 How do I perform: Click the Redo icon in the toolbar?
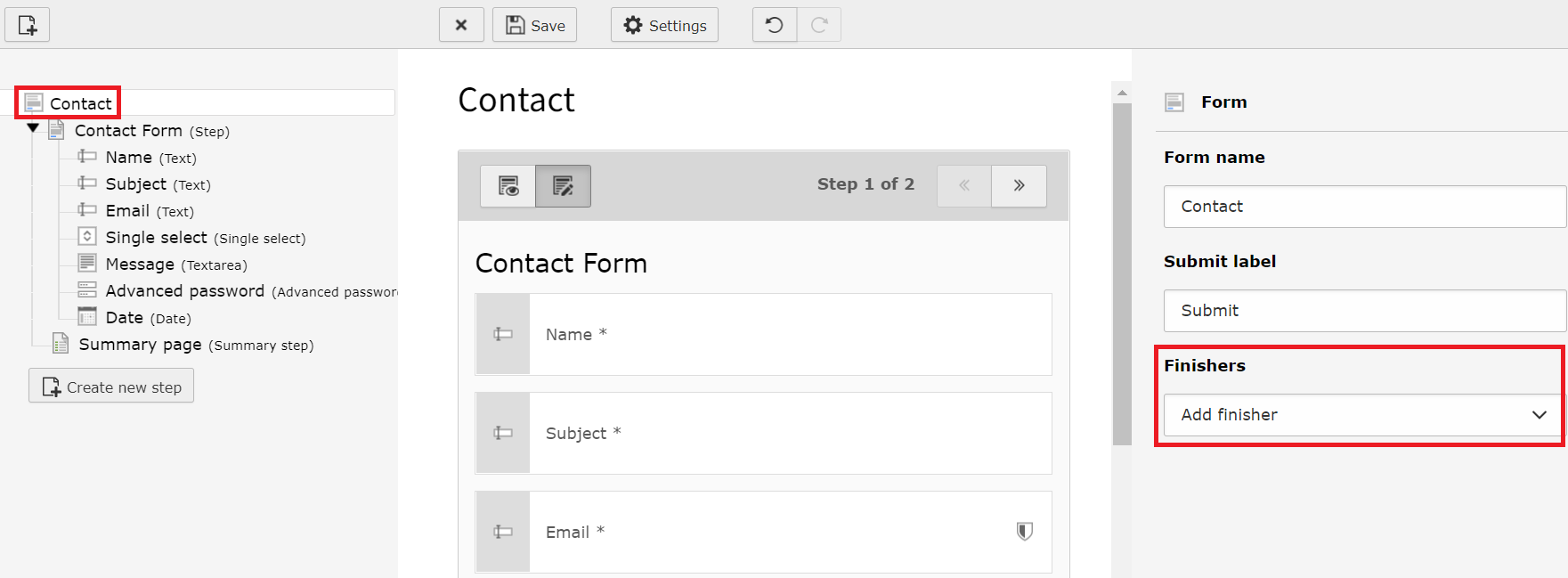[x=819, y=24]
